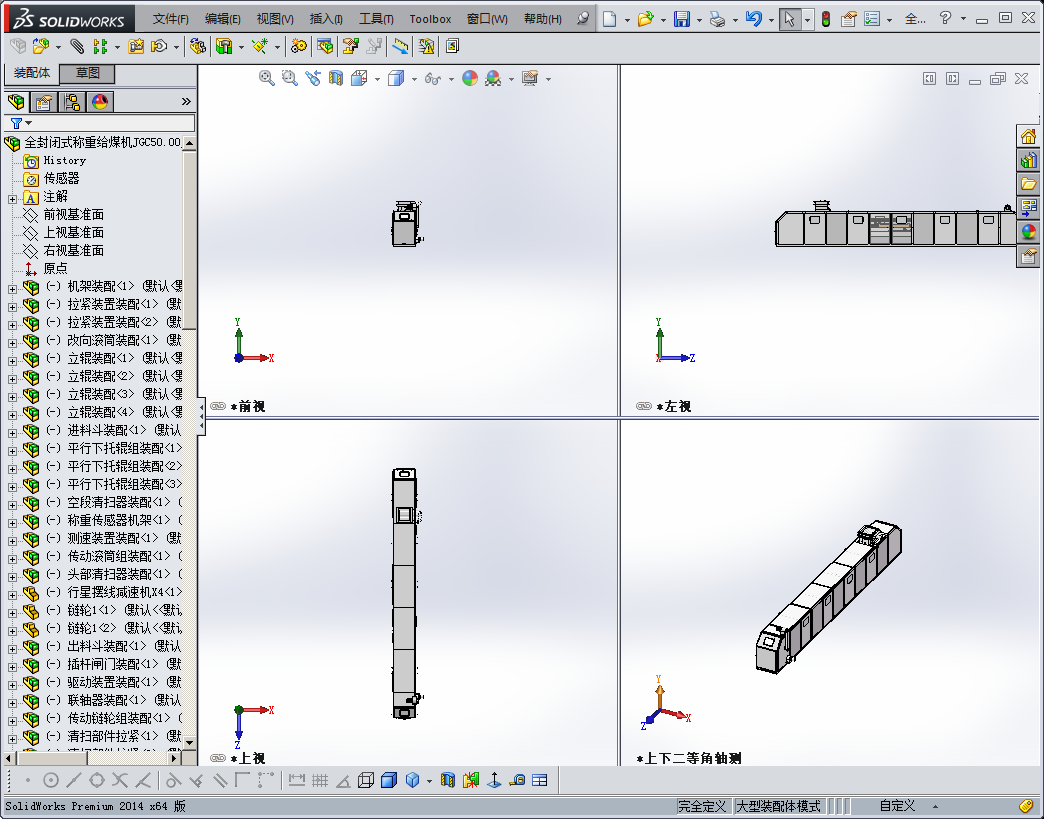Click the Open file folder icon
Viewport: 1044px width, 819px height.
645,19
